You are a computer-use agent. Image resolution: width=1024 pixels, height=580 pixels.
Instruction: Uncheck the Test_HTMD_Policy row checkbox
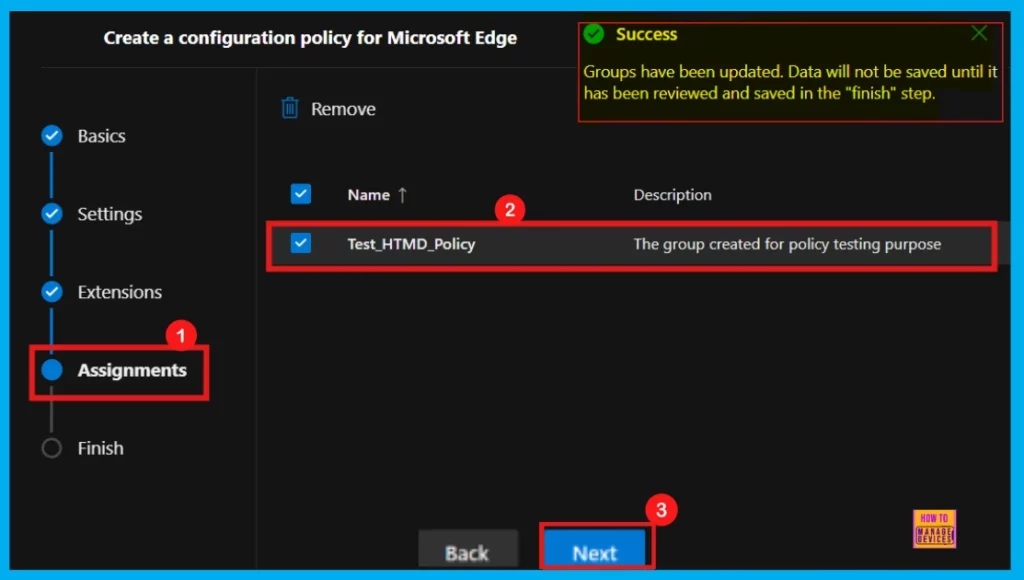click(300, 243)
